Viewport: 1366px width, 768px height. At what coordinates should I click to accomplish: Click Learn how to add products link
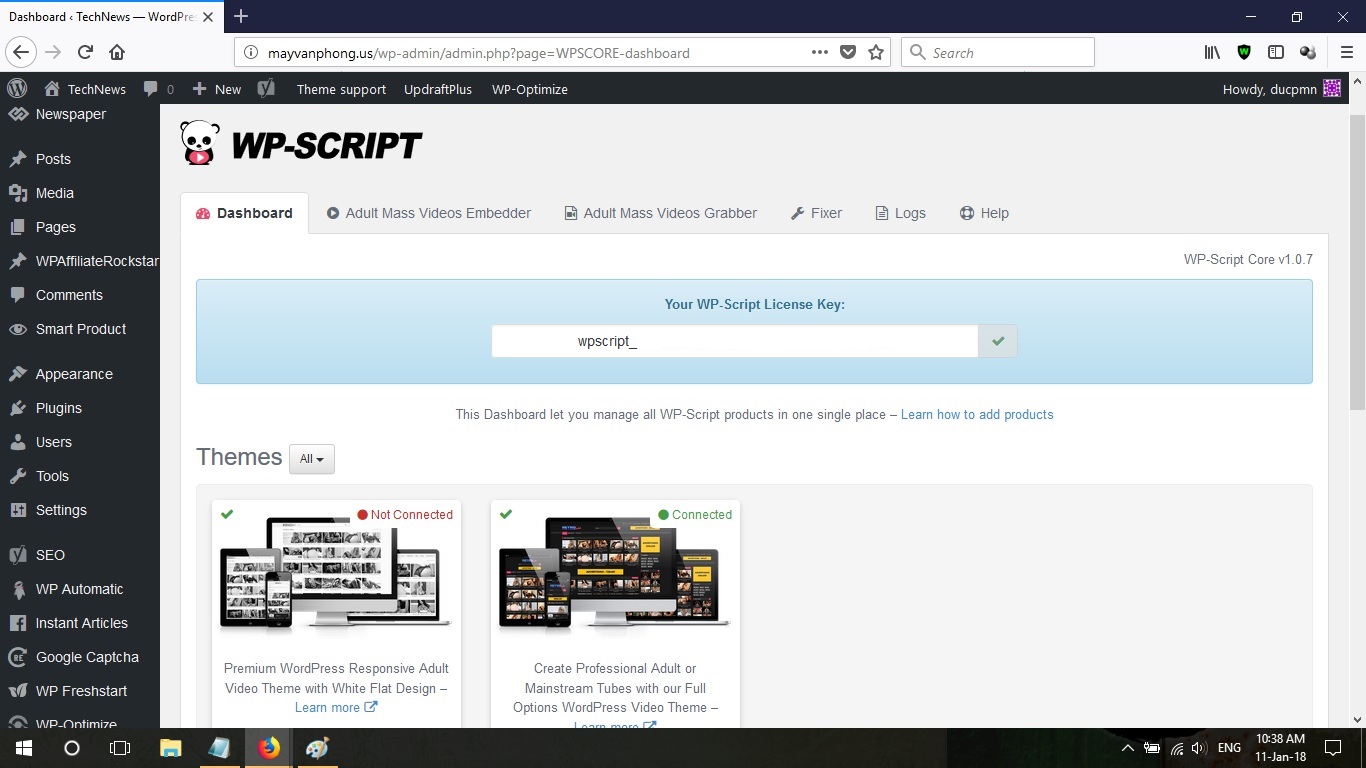977,414
